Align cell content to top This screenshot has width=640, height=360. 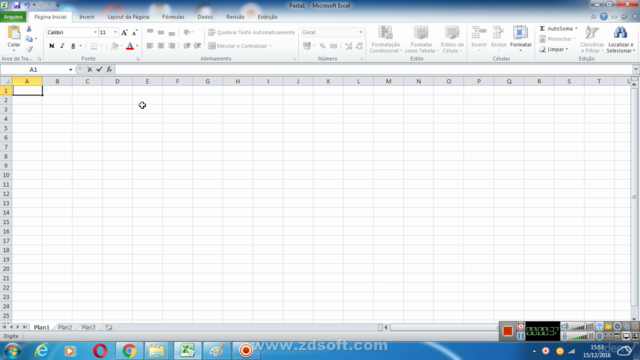(150, 32)
